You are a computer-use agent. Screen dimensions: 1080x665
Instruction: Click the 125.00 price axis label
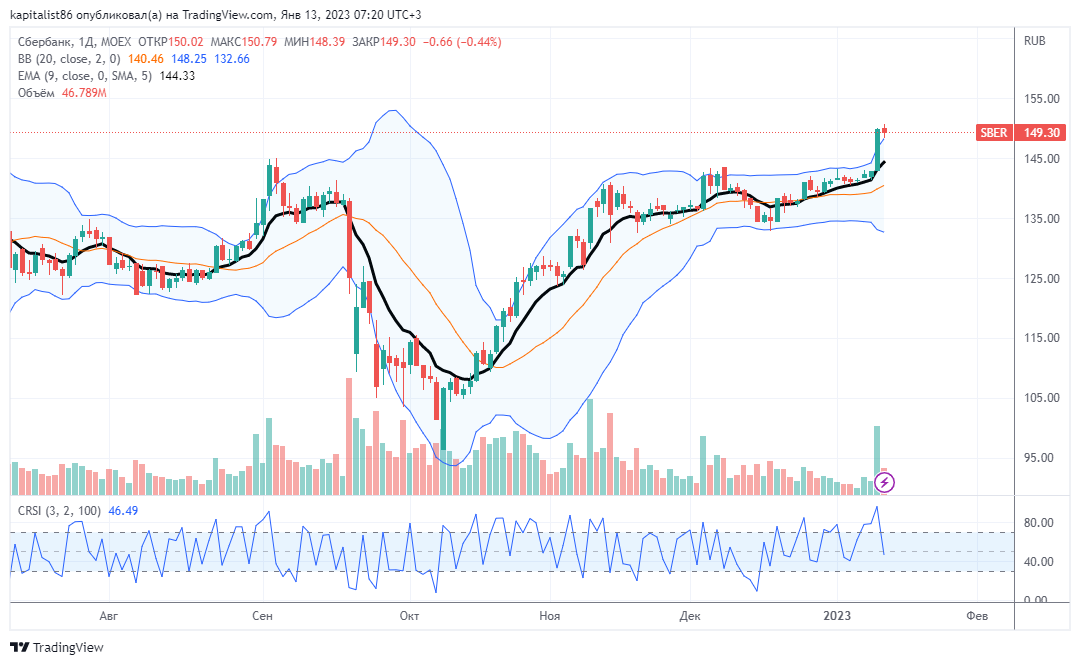pos(1041,278)
